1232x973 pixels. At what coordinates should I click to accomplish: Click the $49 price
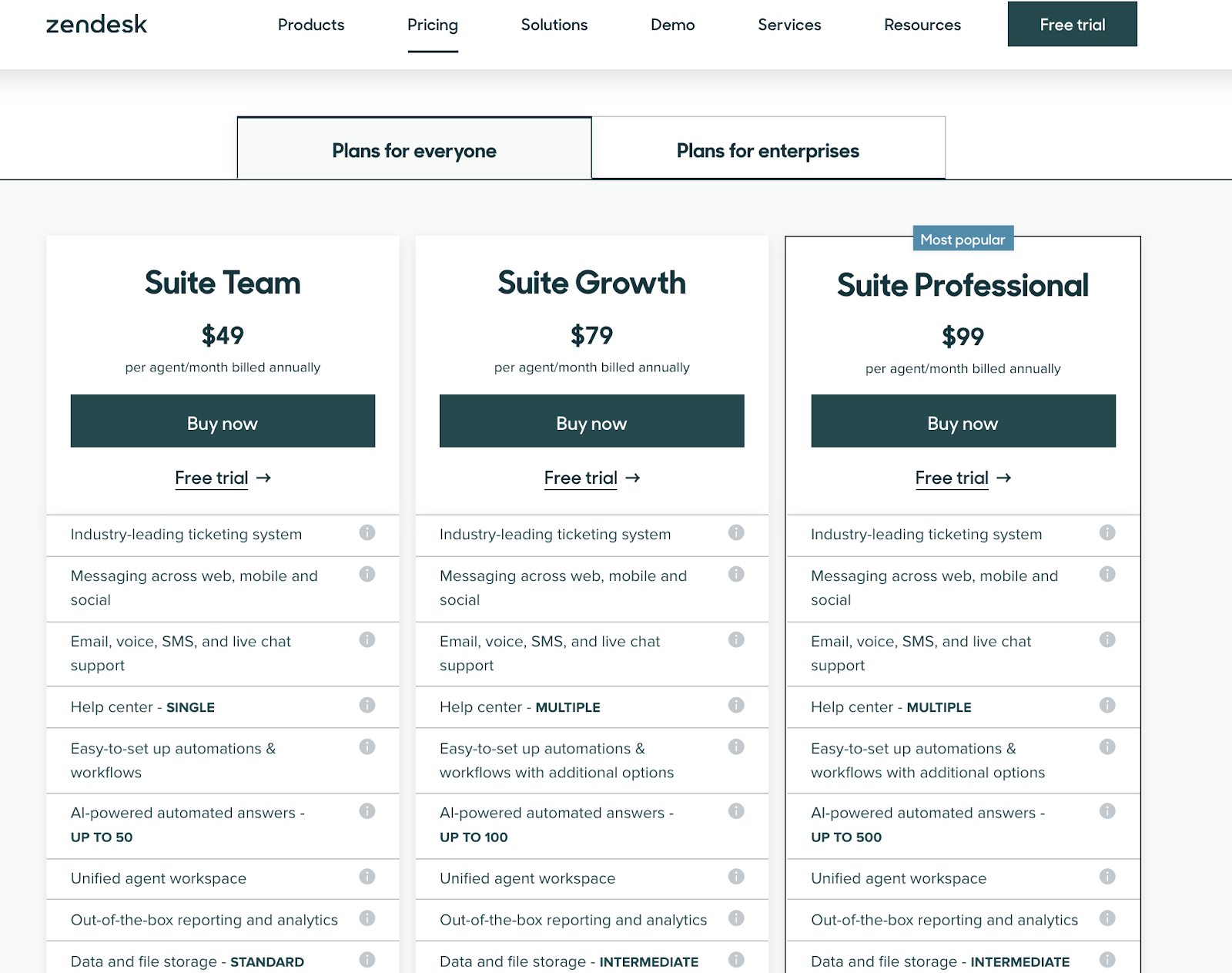[x=223, y=335]
